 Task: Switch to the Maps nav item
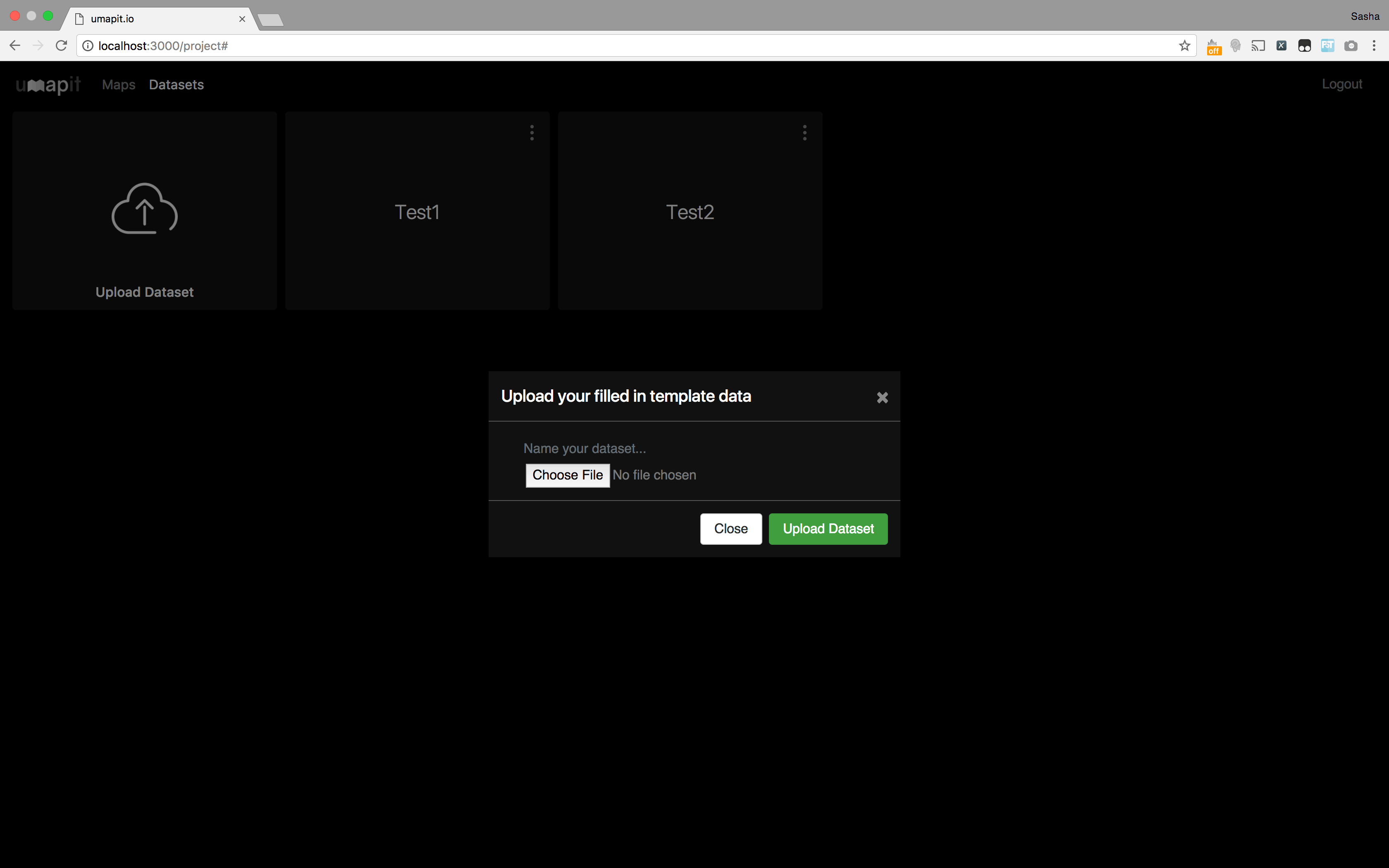(x=119, y=85)
